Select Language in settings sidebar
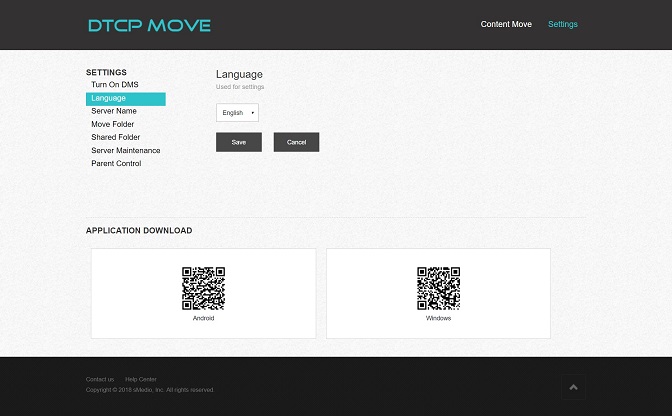The width and height of the screenshot is (672, 416). tap(108, 98)
